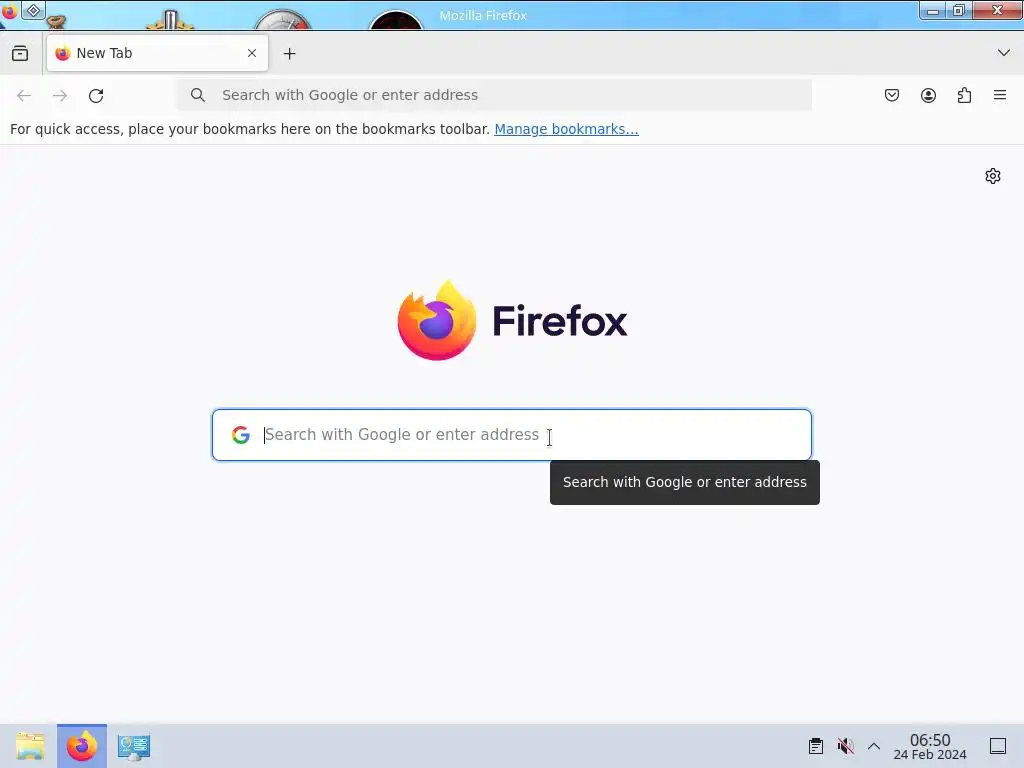
Task: Open the Firefox account icon
Action: (928, 95)
